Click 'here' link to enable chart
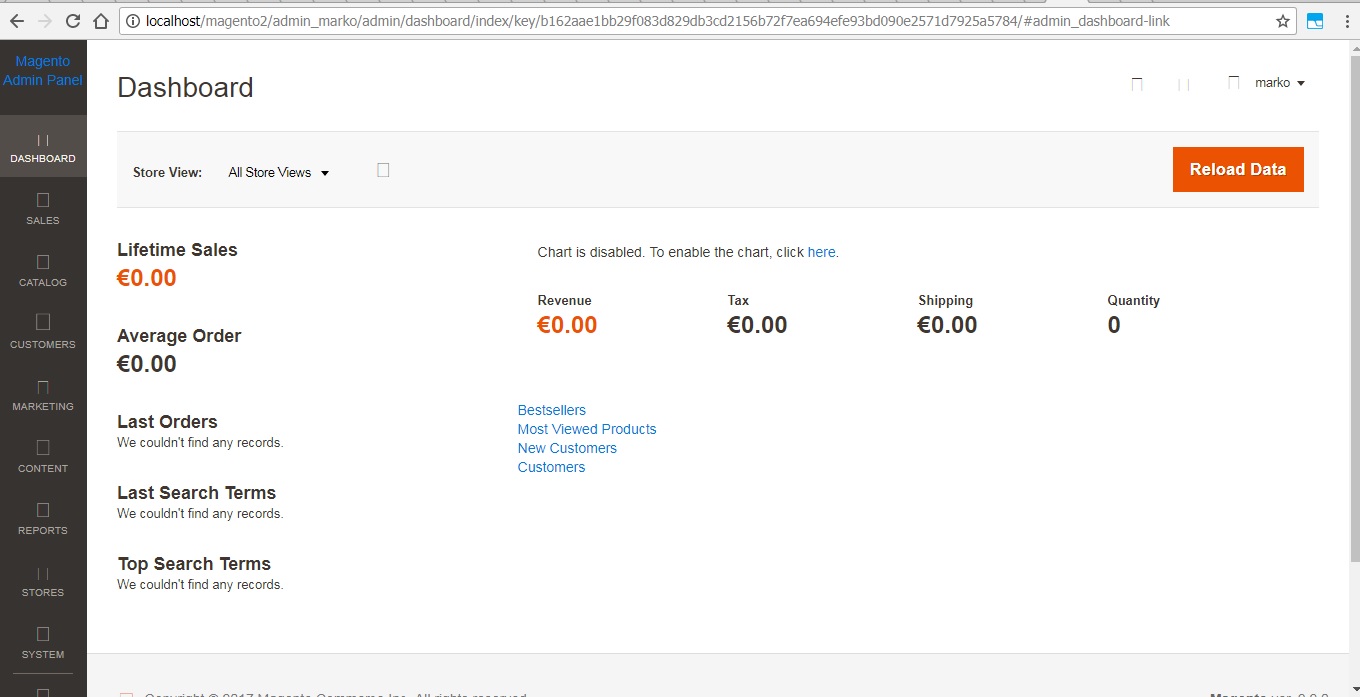Viewport: 1360px width, 697px height. (821, 252)
